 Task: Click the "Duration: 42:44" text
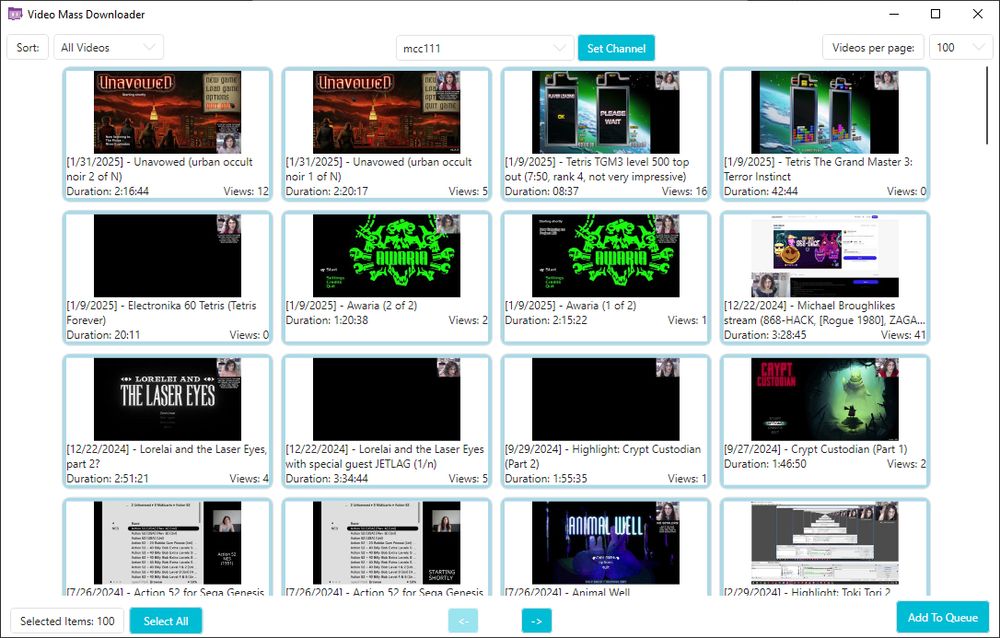coord(761,191)
